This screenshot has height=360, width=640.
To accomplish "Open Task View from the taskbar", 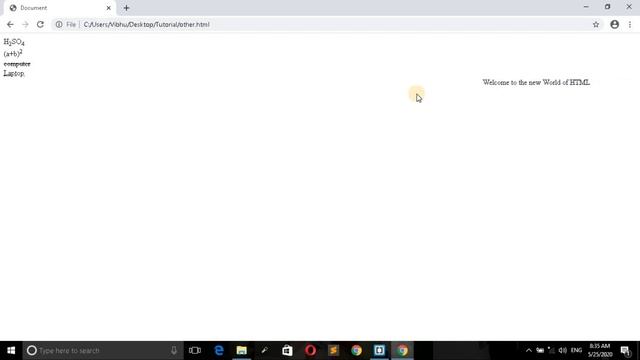I will (x=195, y=350).
